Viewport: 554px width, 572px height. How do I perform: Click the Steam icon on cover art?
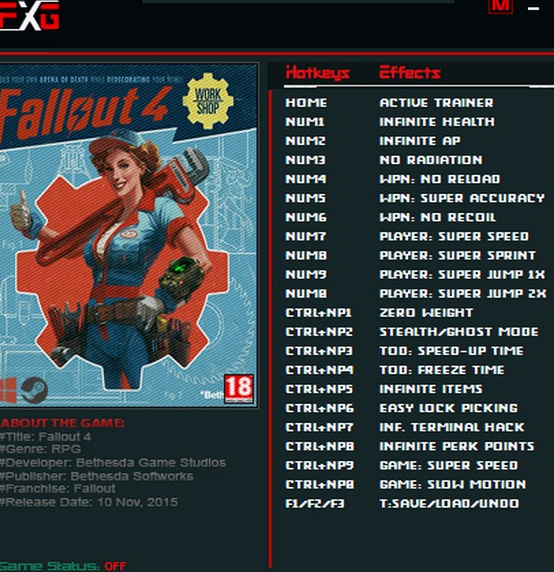34,390
